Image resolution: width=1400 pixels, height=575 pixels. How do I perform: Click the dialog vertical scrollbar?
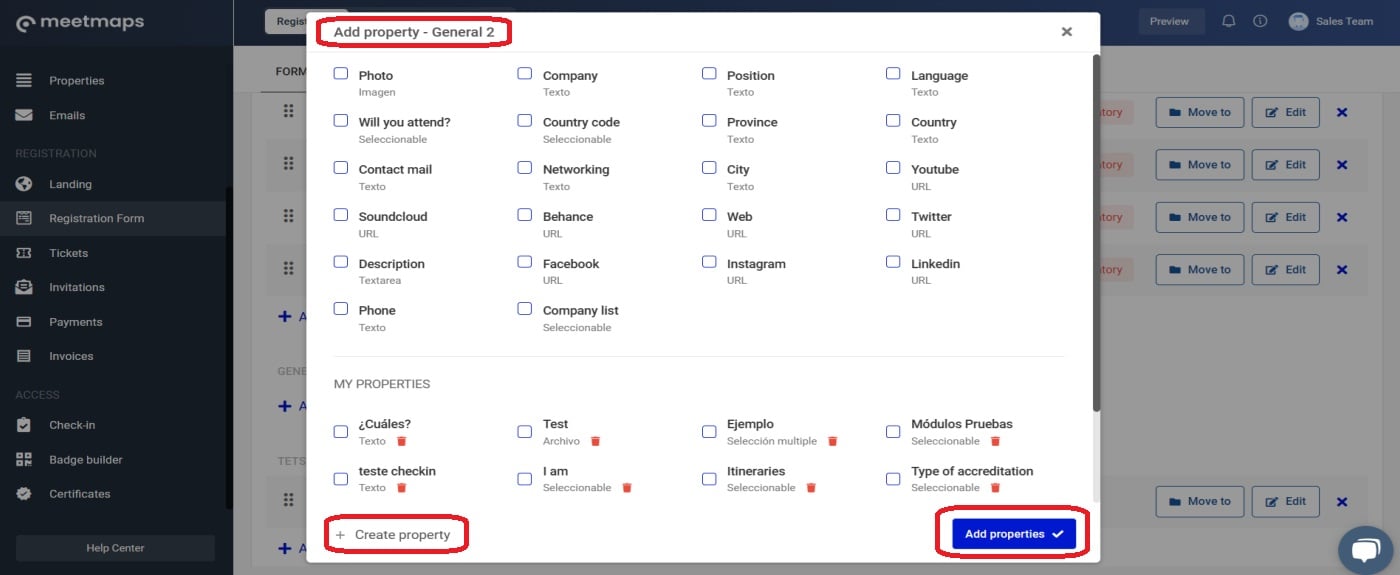coord(1096,232)
